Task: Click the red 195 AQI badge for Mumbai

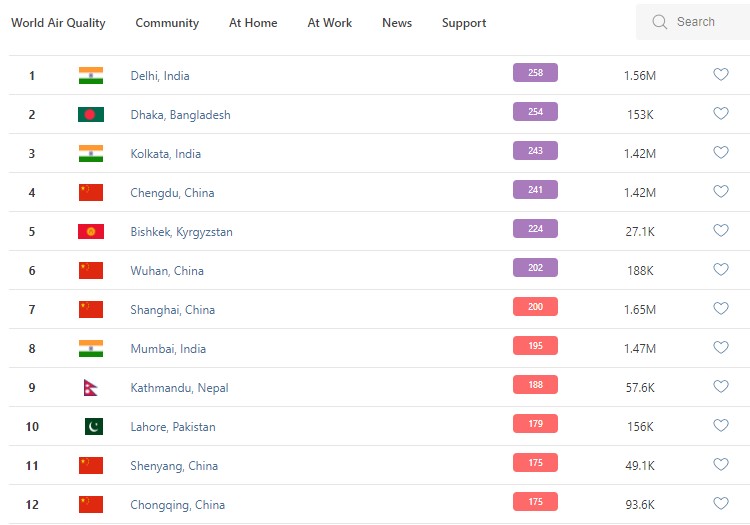Action: 535,346
